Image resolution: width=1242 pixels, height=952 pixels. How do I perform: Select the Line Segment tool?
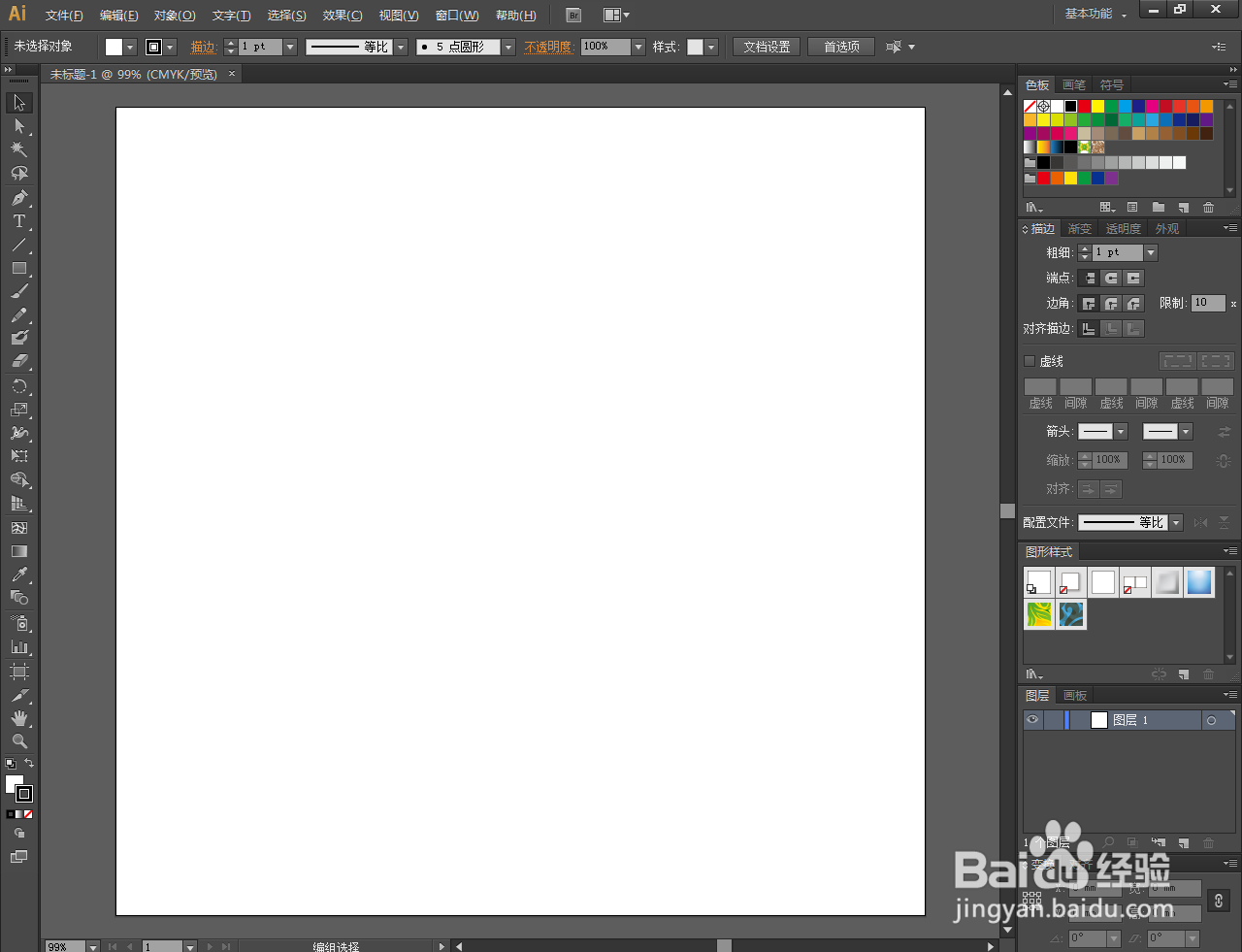[x=19, y=245]
